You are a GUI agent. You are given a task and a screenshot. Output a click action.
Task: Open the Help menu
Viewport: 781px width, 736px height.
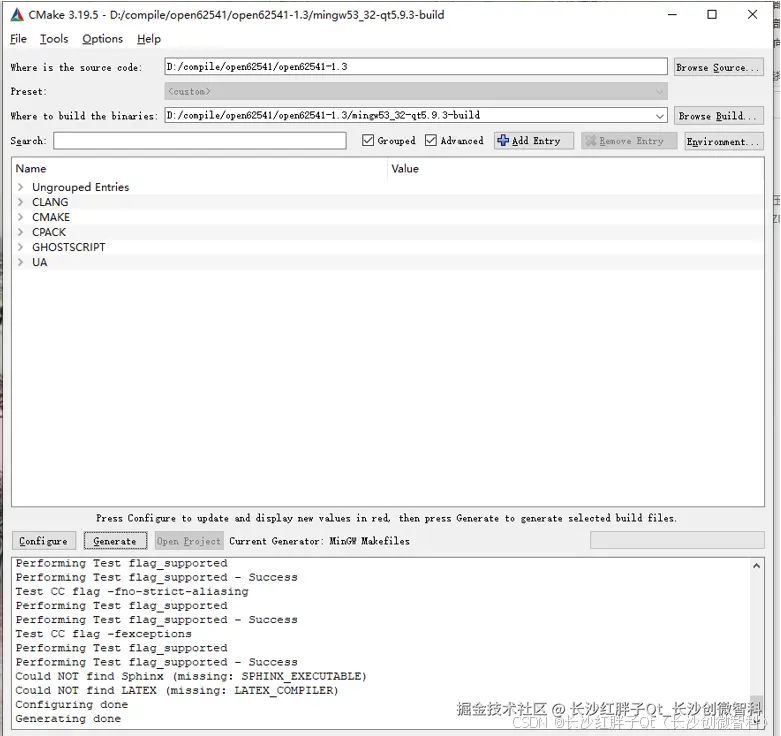tap(149, 39)
